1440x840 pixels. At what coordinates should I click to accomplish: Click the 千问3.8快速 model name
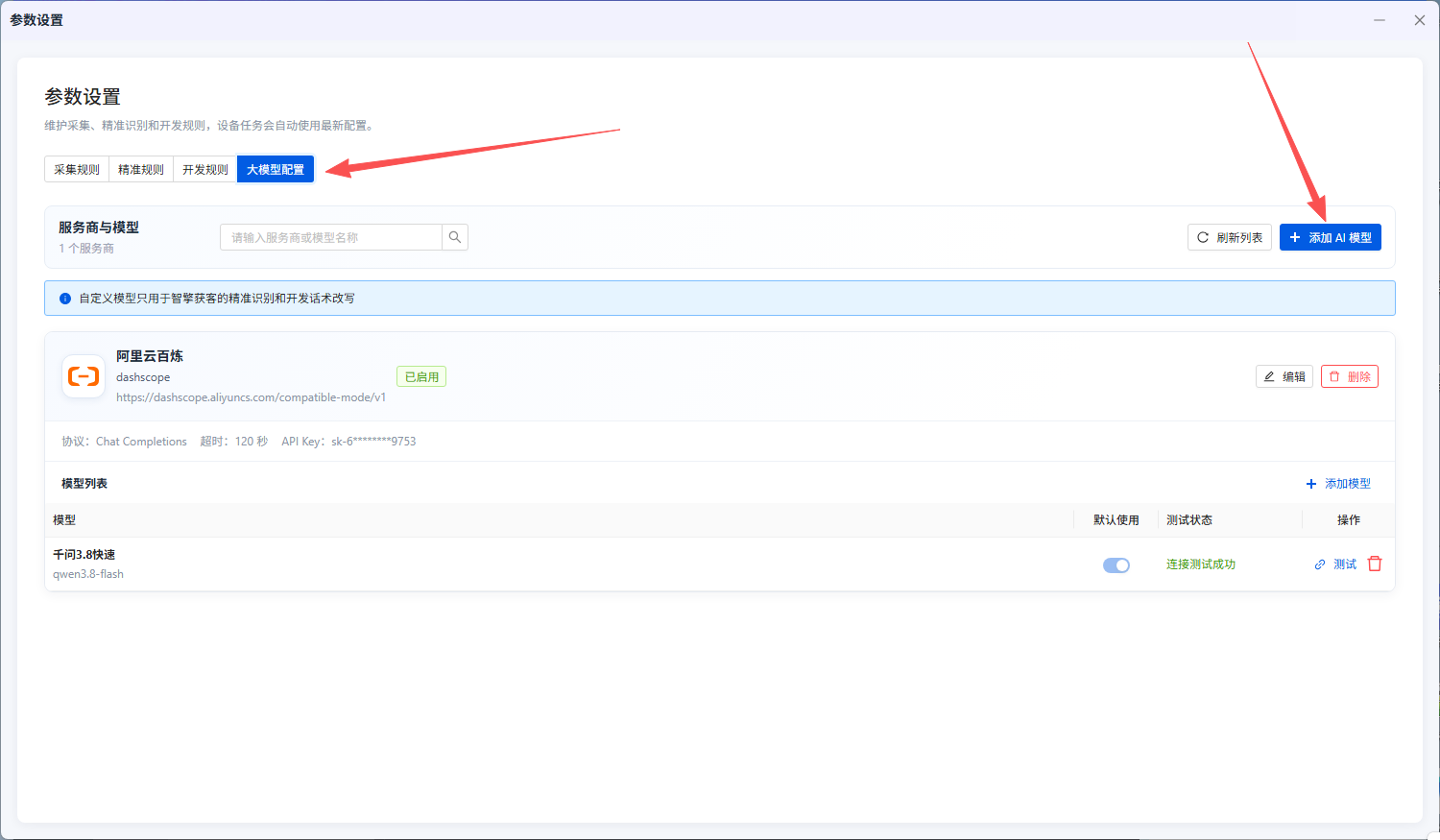pyautogui.click(x=84, y=555)
